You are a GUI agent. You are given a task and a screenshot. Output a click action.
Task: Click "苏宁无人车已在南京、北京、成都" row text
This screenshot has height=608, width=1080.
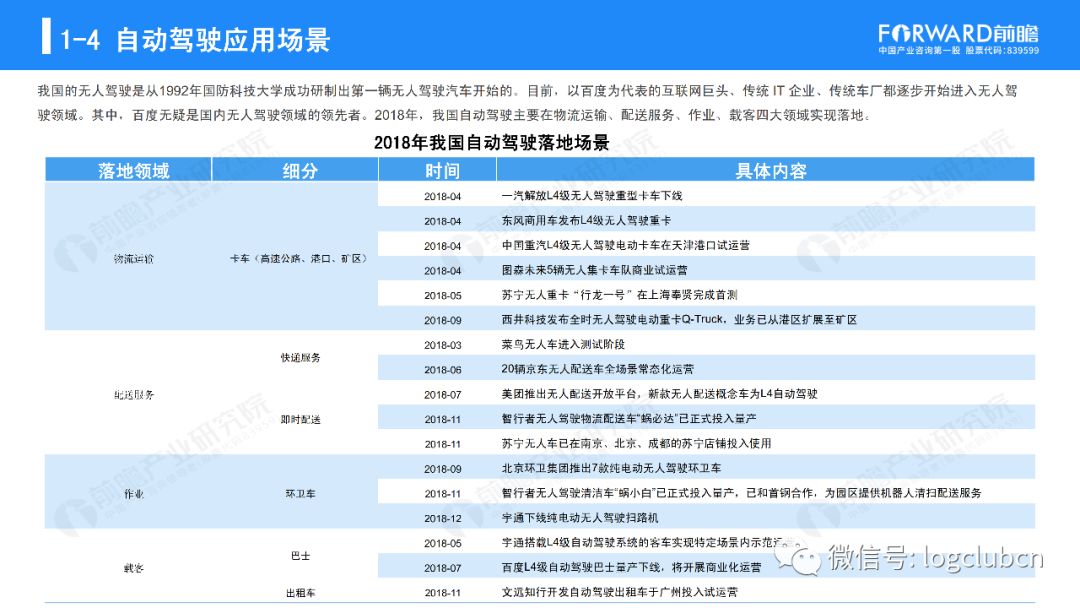[x=636, y=443]
